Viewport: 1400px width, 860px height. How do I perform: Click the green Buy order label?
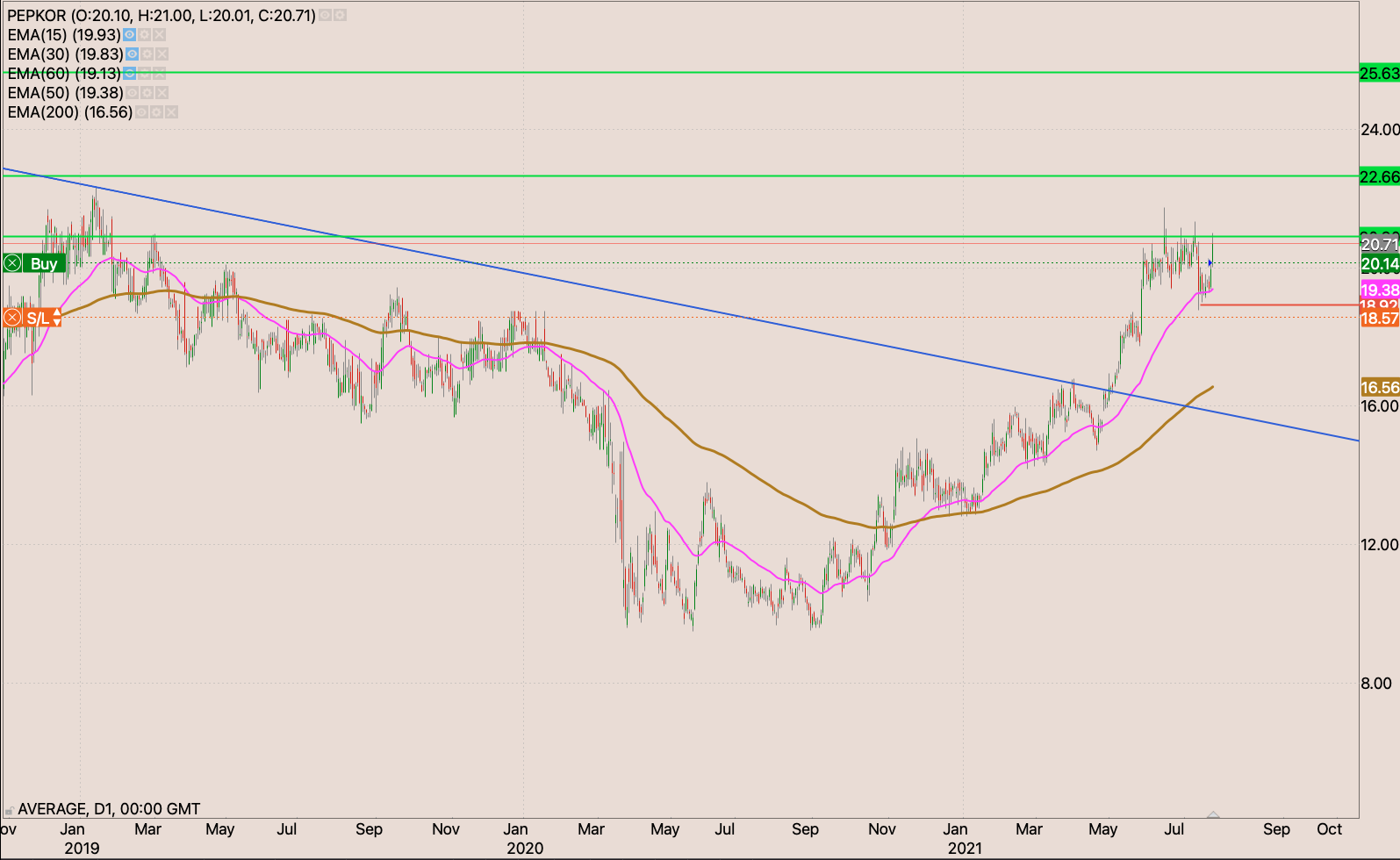(x=44, y=263)
